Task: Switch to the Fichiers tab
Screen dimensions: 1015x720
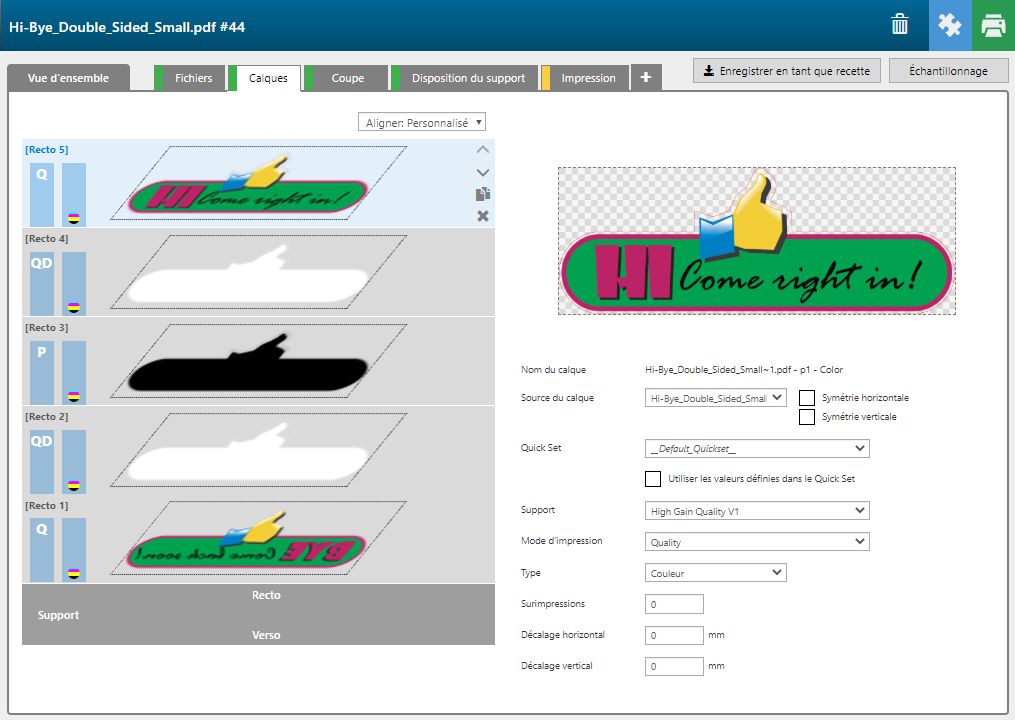Action: 193,78
